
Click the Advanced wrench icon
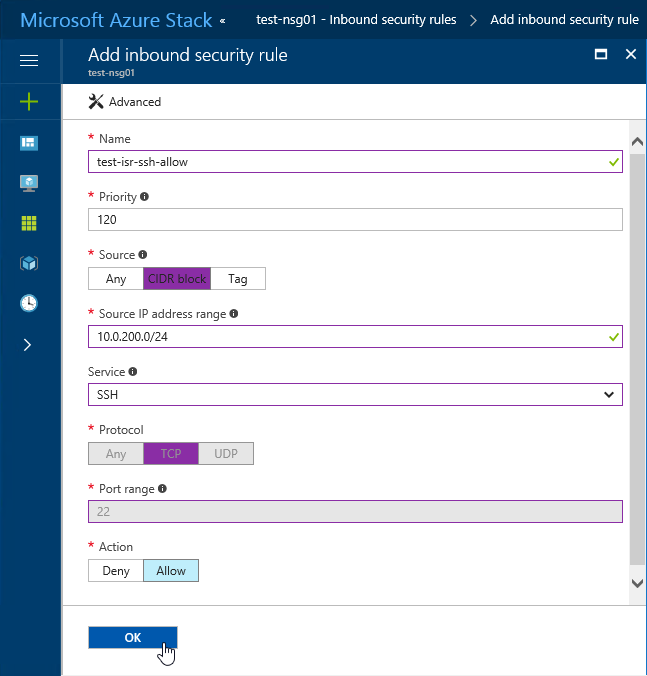pyautogui.click(x=96, y=102)
